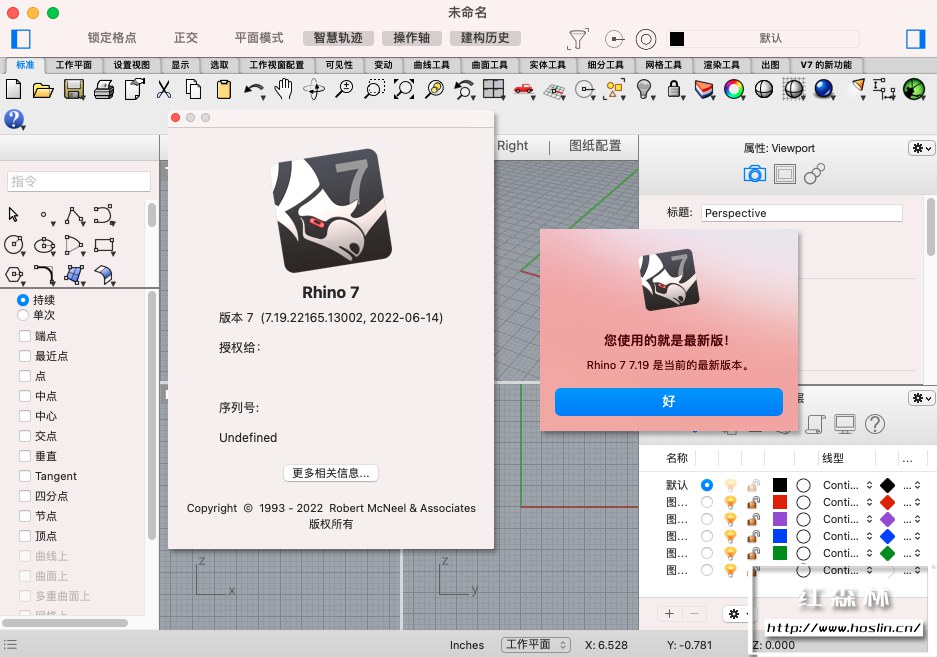Image resolution: width=937 pixels, height=657 pixels.
Task: Click the four viewports layout icon
Action: [494, 90]
